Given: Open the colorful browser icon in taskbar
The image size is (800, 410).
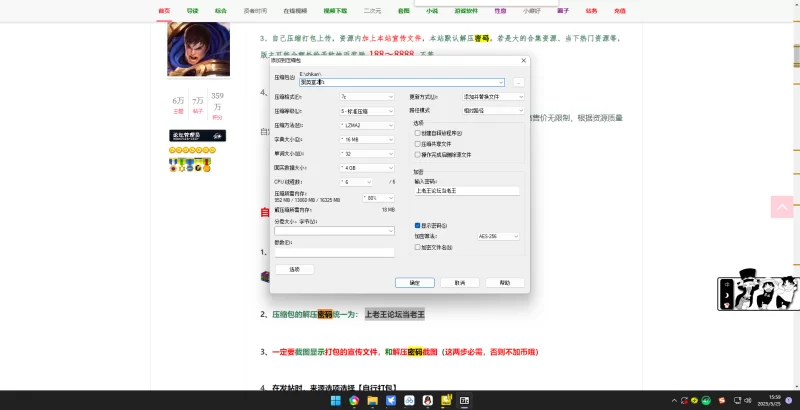Looking at the screenshot, I should pyautogui.click(x=354, y=401).
